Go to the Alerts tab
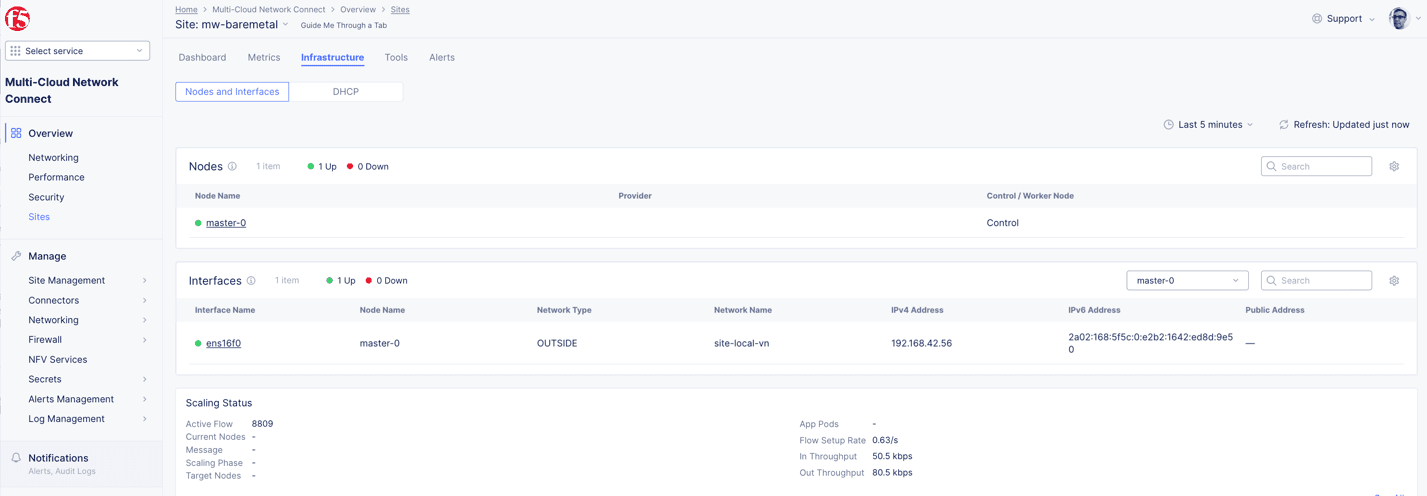 point(442,58)
